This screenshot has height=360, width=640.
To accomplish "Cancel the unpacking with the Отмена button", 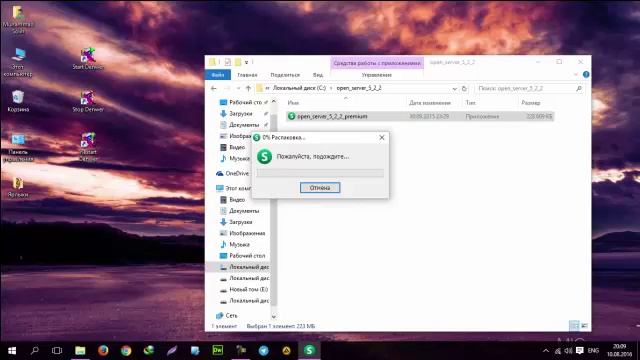I will point(320,188).
